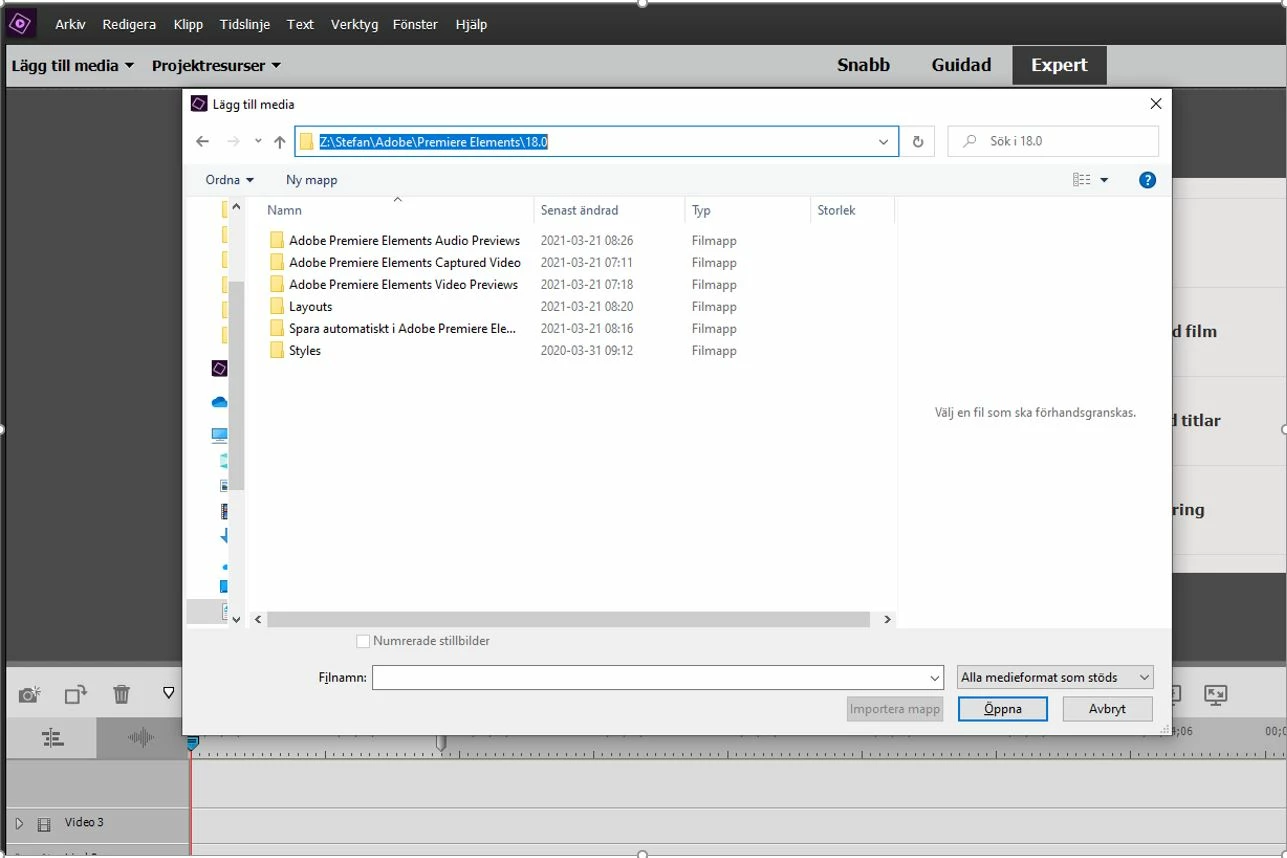Open the Lägg till media dropdown
Viewport: 1287px width, 858px height.
(x=72, y=66)
